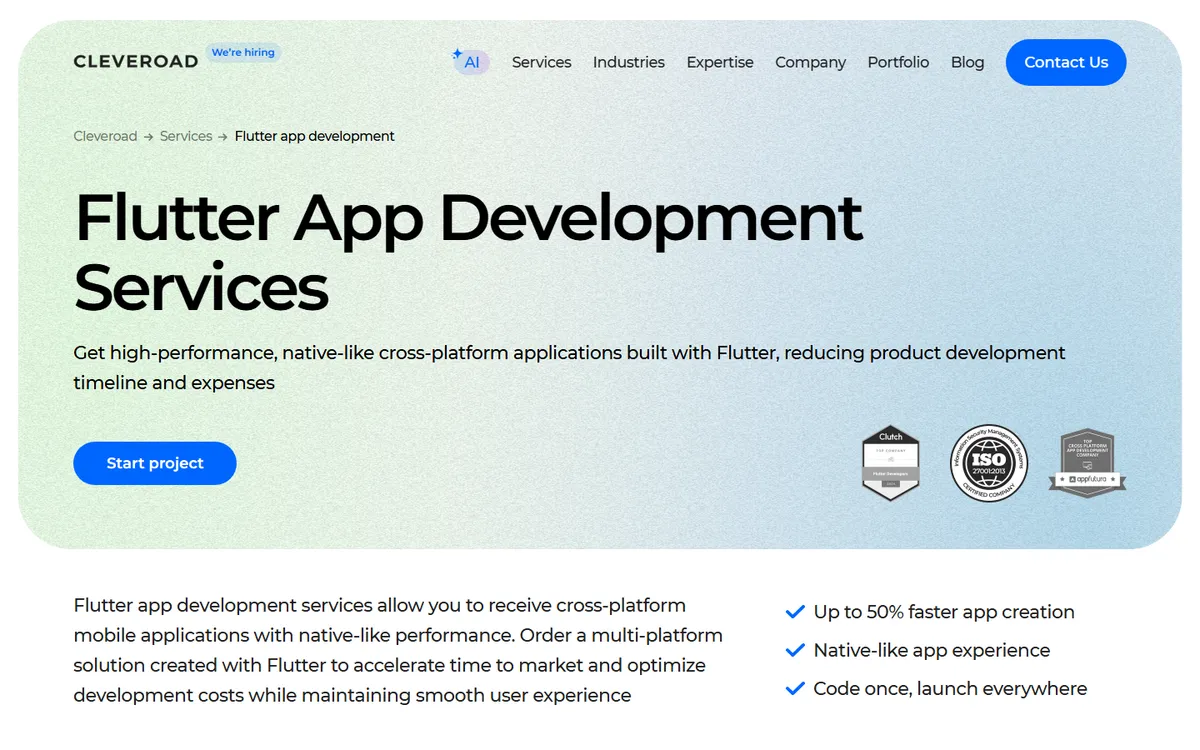Click the AppFutura cross-platform award badge
This screenshot has width=1200, height=750.
[1087, 463]
